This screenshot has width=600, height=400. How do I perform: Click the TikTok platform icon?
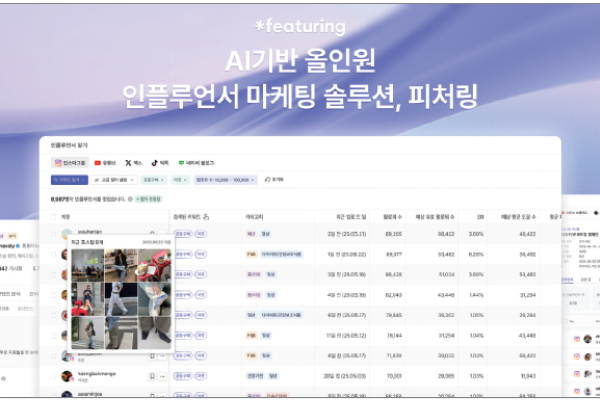click(x=160, y=162)
